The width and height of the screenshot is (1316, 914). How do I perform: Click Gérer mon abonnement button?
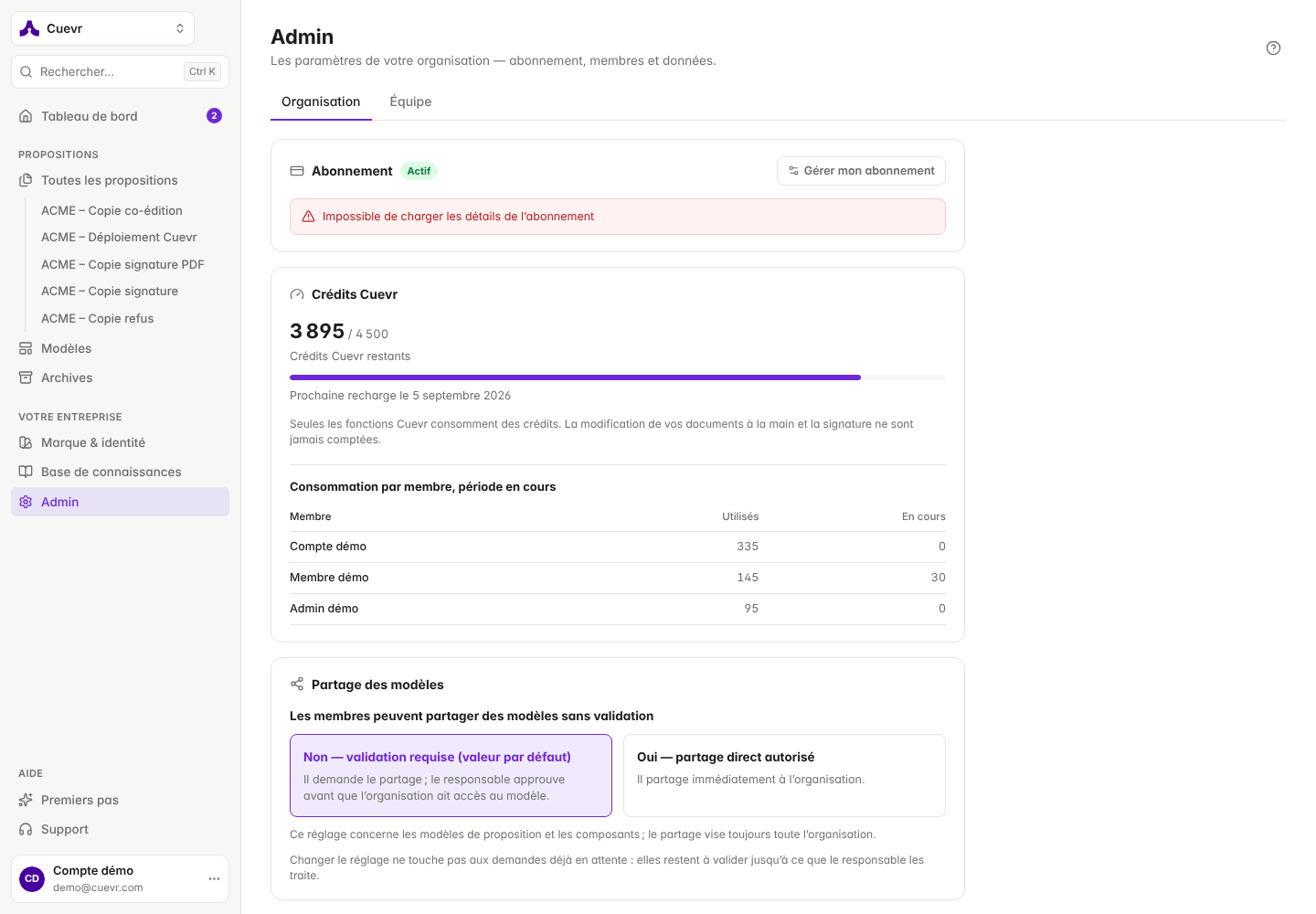[x=861, y=171]
